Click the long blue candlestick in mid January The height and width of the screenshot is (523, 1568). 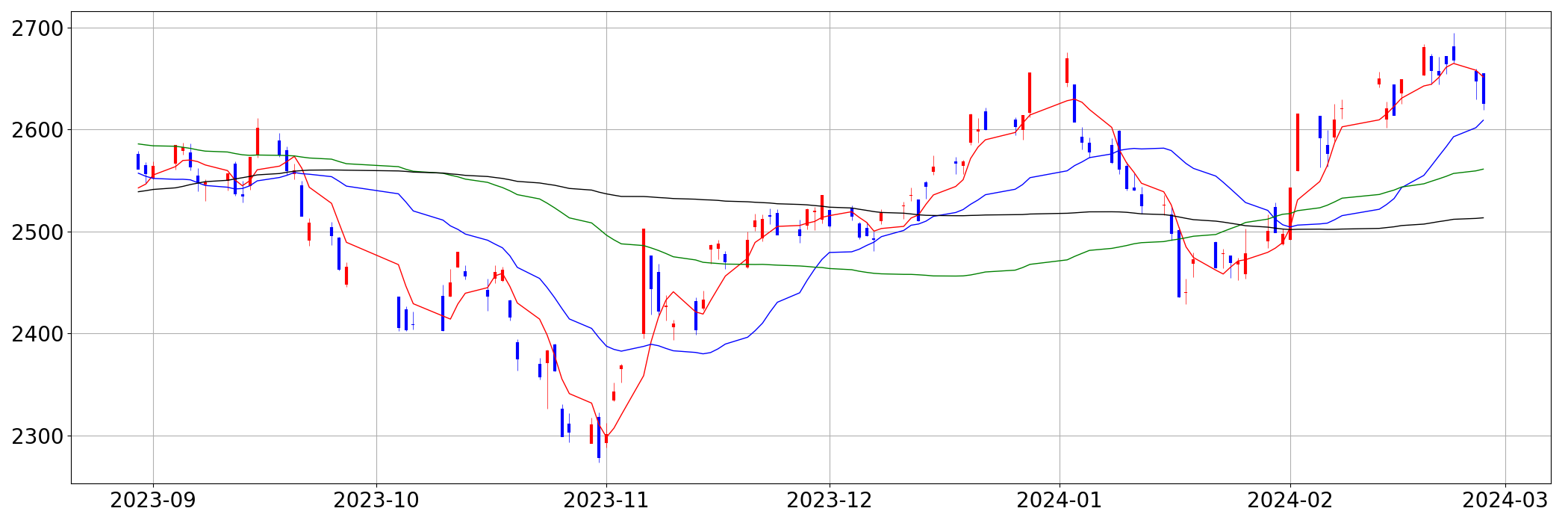(x=1179, y=264)
